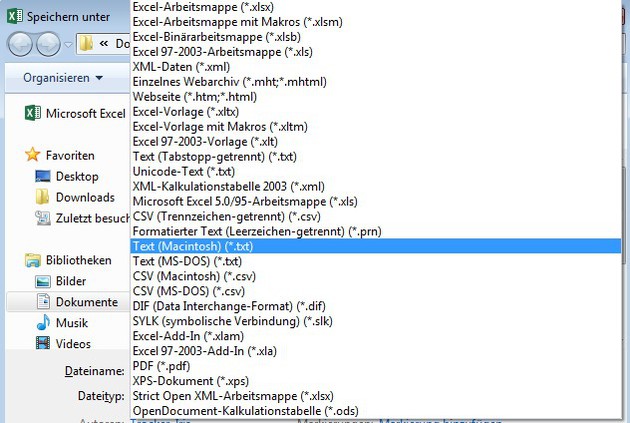Screen dimensions: 630x423
Task: Choose Webseite (*.htm;*.html) format
Action: coord(376,96)
